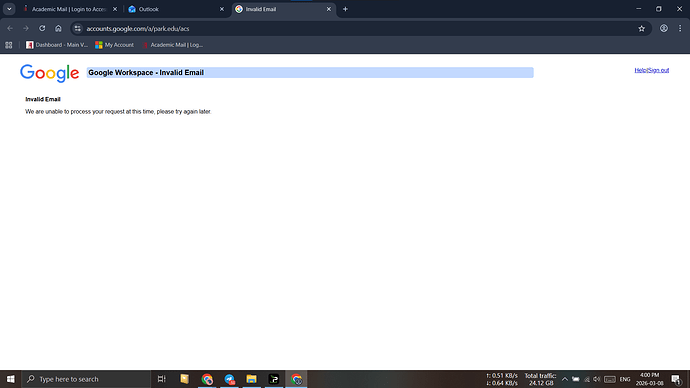The height and width of the screenshot is (388, 690).
Task: Reload the current page
Action: coord(42,28)
